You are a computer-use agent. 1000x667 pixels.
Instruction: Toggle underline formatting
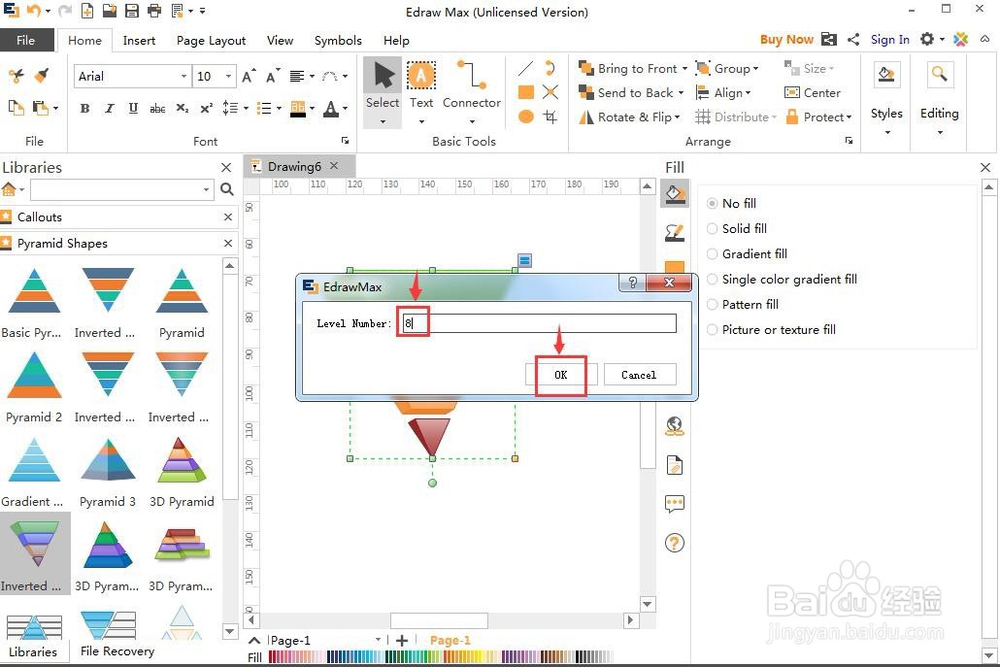coord(133,108)
